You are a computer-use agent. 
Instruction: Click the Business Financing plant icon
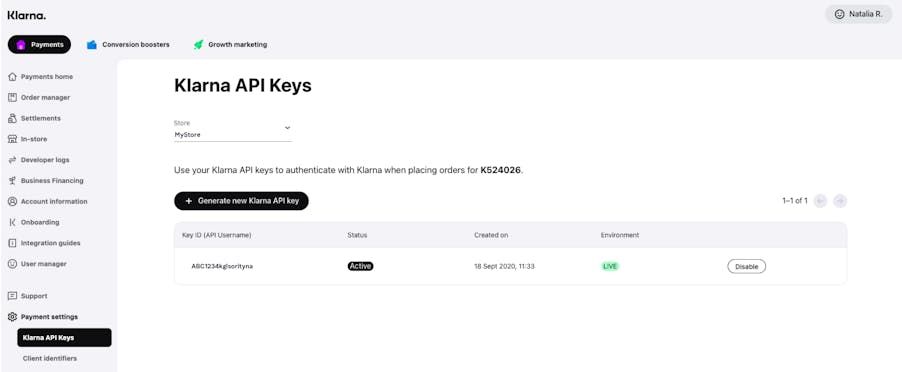pos(12,181)
